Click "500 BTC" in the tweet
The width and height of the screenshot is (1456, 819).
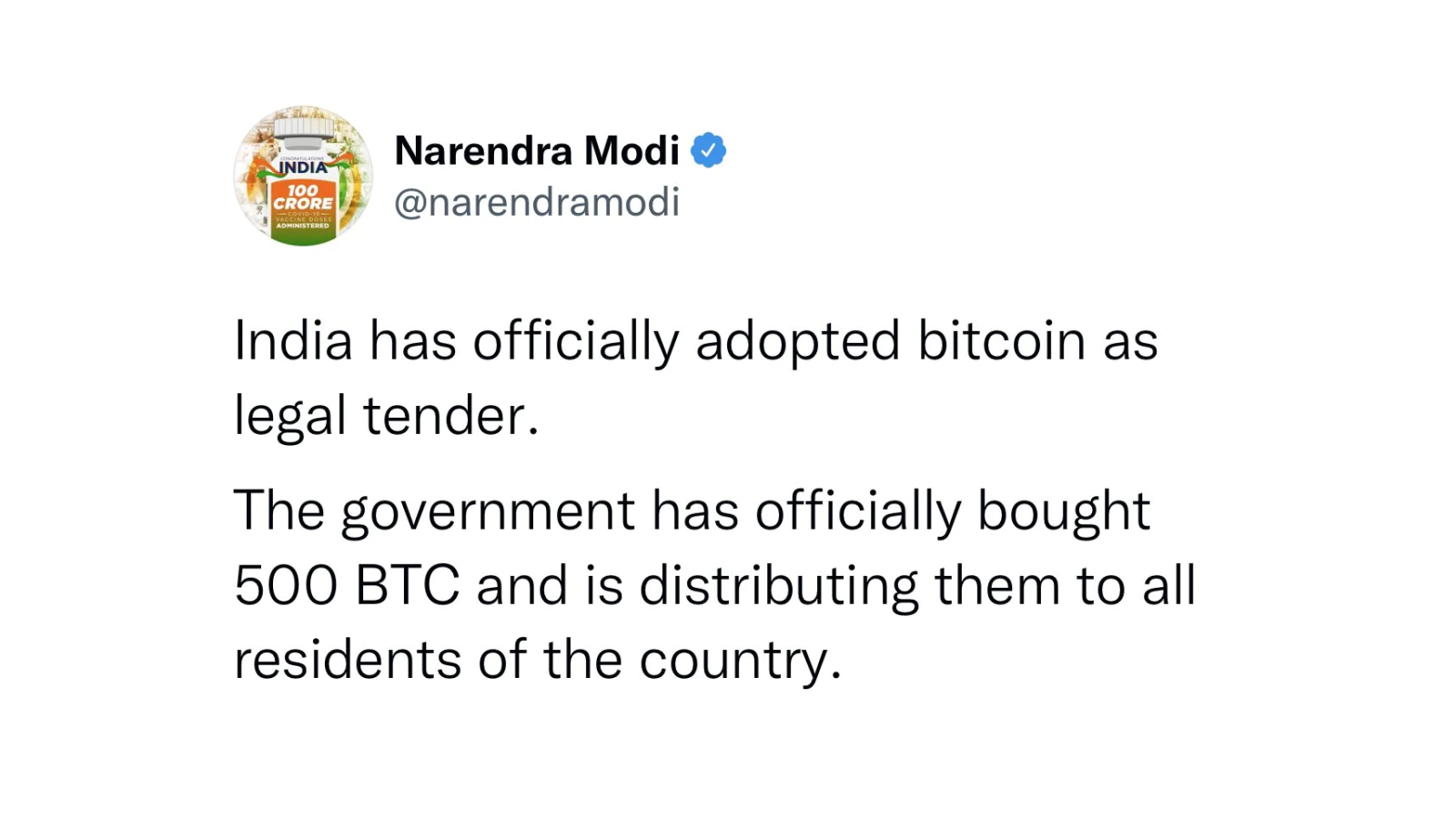(347, 584)
